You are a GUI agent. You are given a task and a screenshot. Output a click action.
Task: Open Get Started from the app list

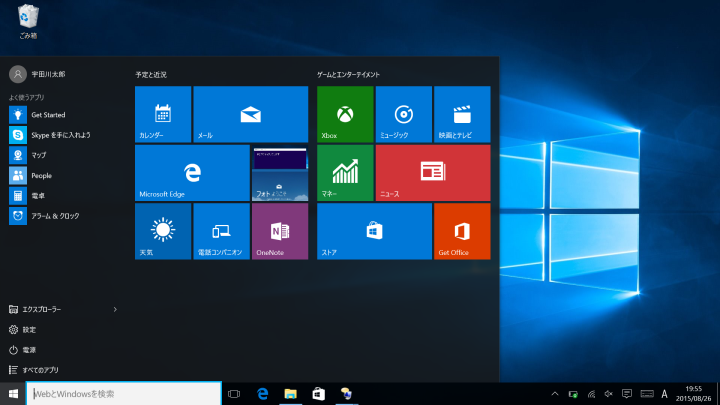tap(47, 115)
